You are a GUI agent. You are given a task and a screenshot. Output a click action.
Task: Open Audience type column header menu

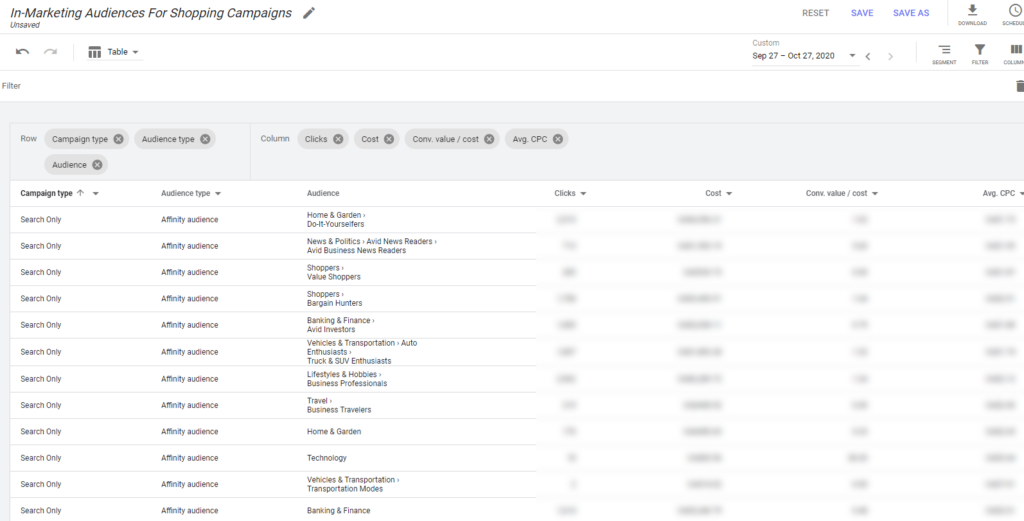pyautogui.click(x=217, y=194)
